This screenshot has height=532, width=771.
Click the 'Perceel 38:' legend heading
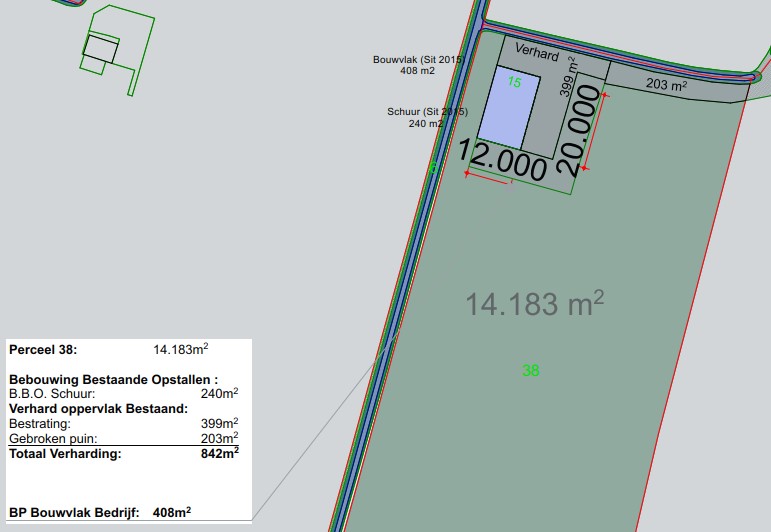pyautogui.click(x=43, y=350)
